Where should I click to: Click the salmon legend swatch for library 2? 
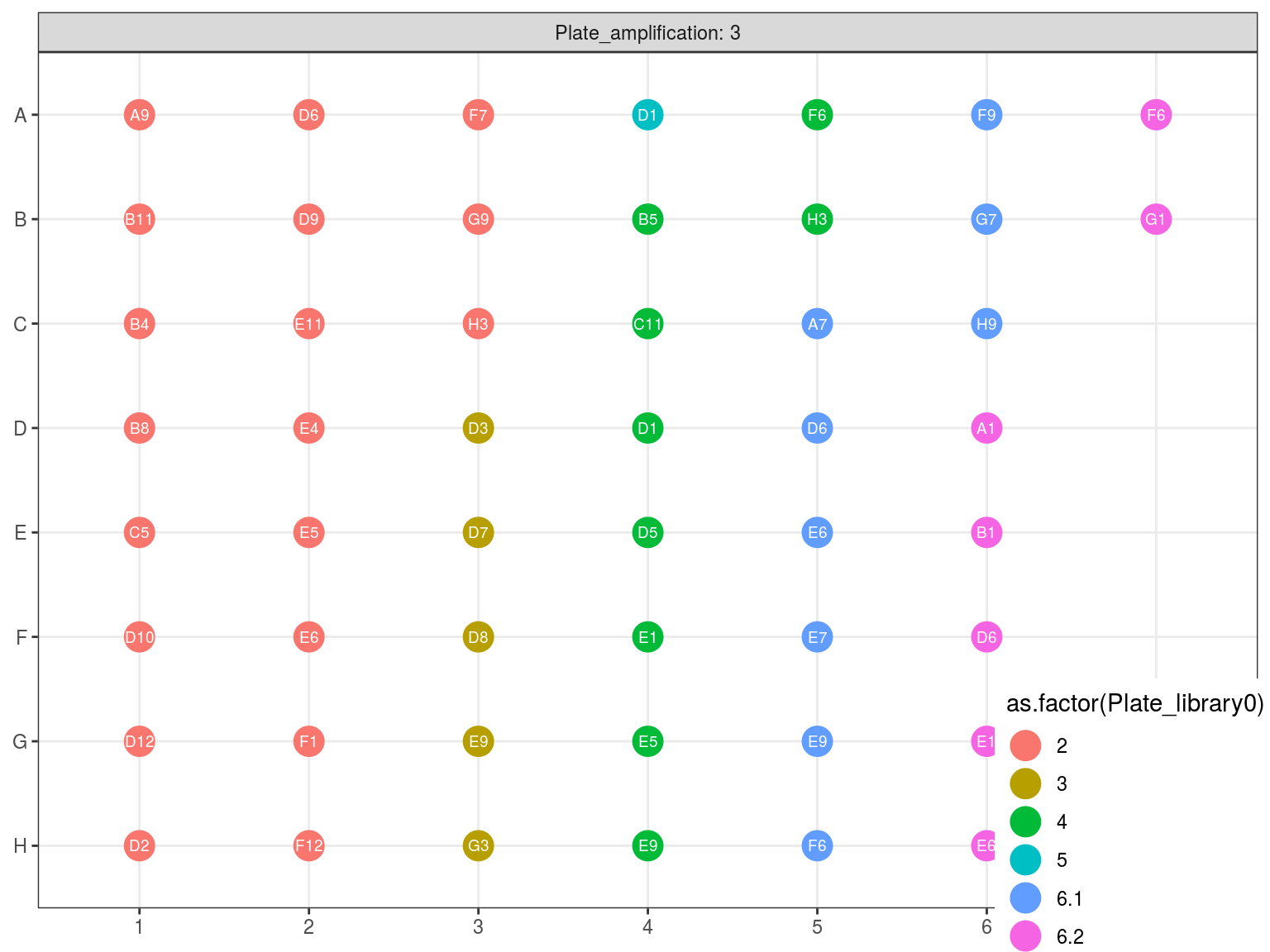click(x=1025, y=746)
